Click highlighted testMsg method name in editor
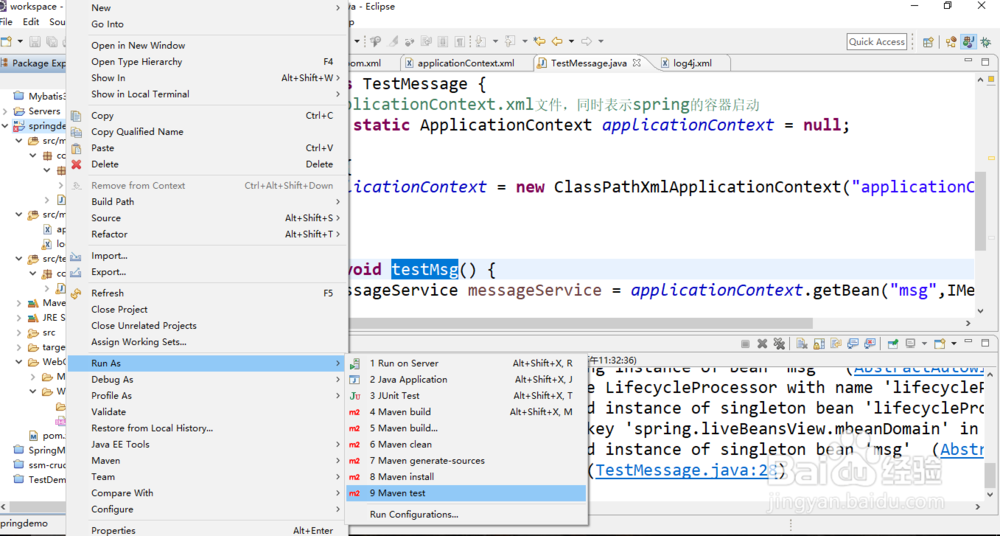 425,269
